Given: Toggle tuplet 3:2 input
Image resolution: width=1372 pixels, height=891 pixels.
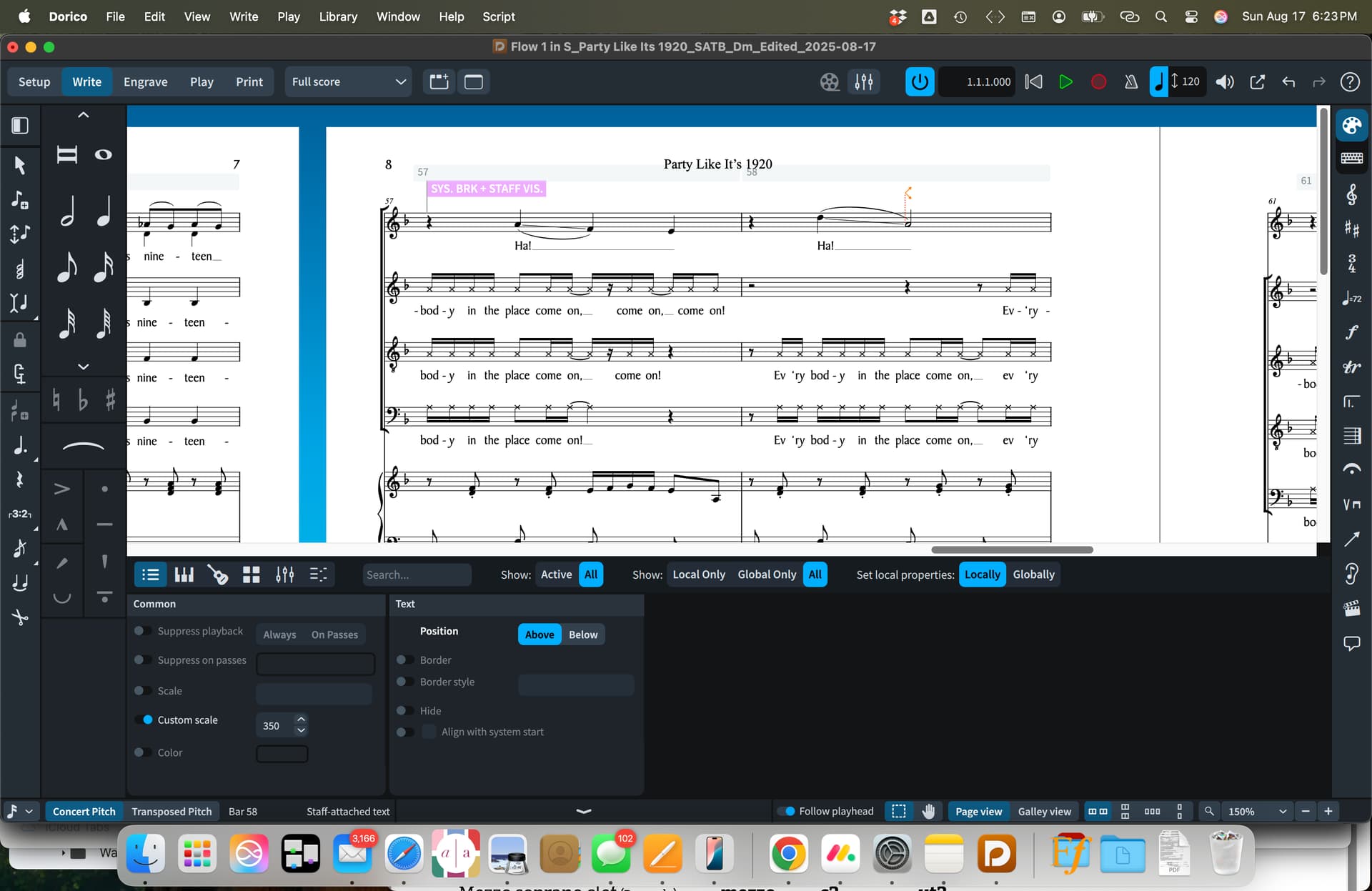Looking at the screenshot, I should click(x=20, y=514).
